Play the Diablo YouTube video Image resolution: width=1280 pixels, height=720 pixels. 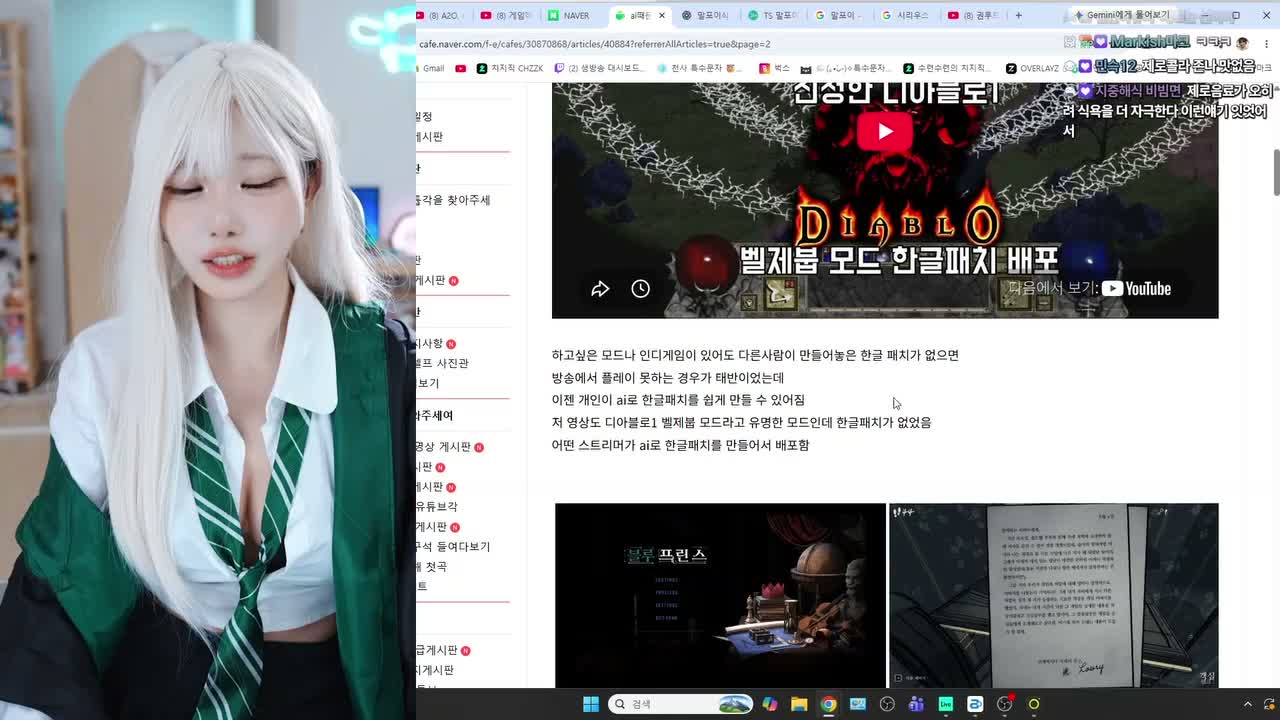click(885, 131)
